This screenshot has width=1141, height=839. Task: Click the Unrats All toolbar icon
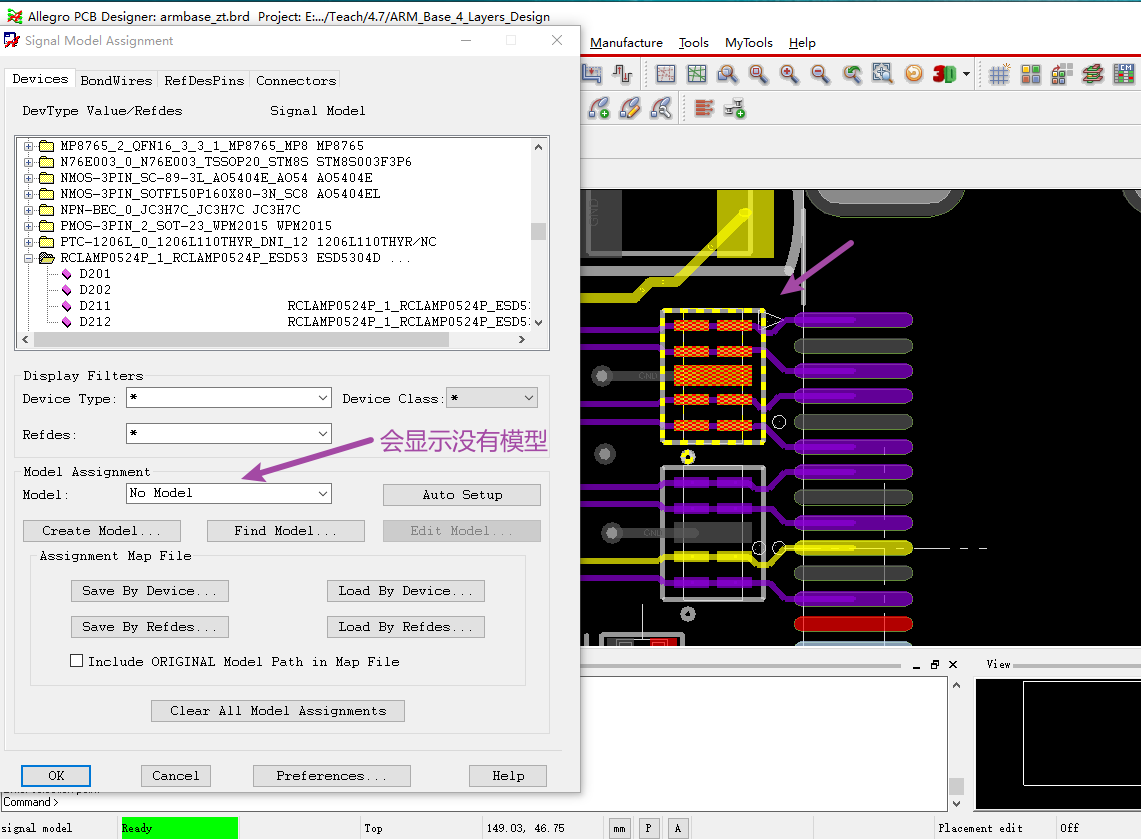[x=665, y=73]
